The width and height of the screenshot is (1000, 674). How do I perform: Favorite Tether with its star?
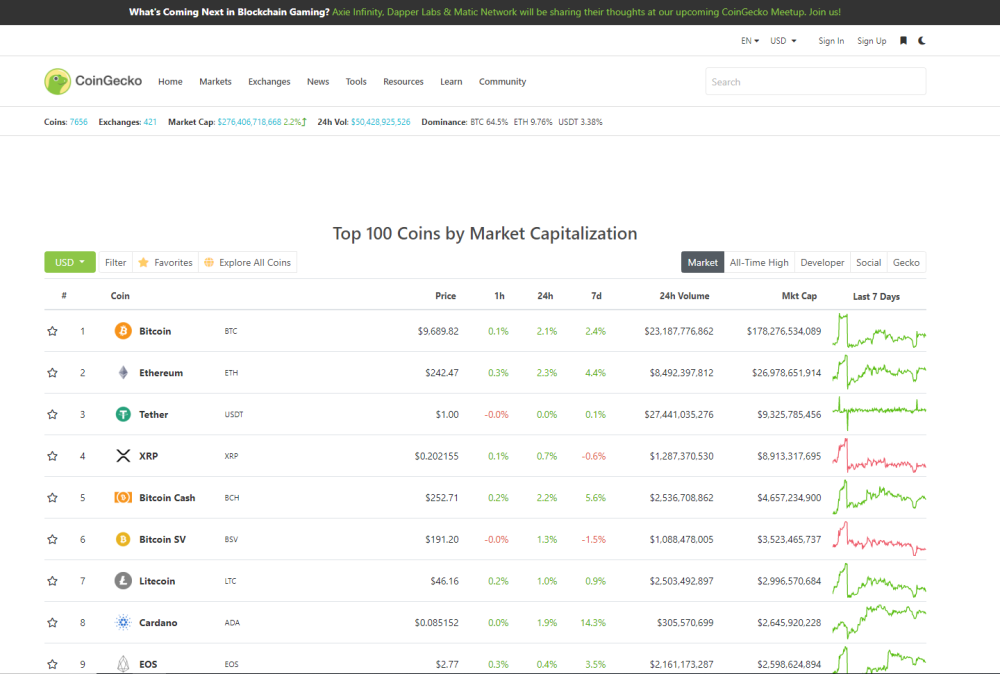point(52,414)
